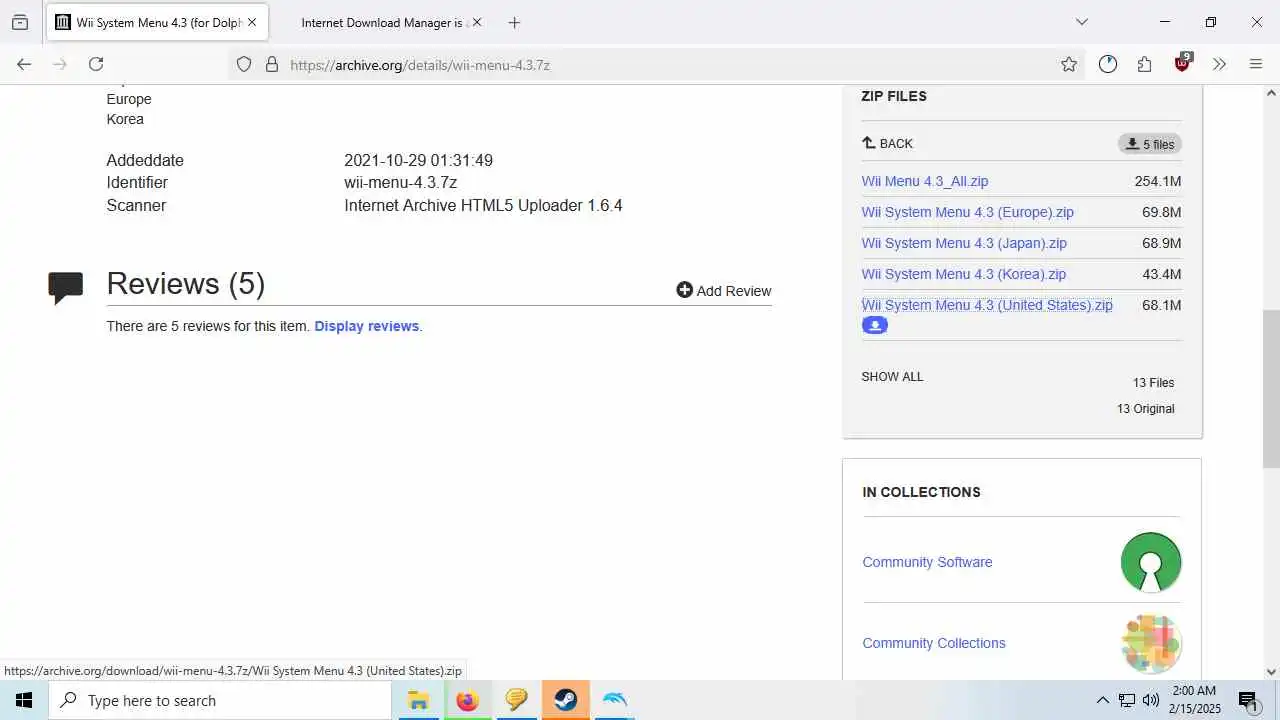
Task: Download Wii Menu 4.3_All.zip
Action: 925,181
